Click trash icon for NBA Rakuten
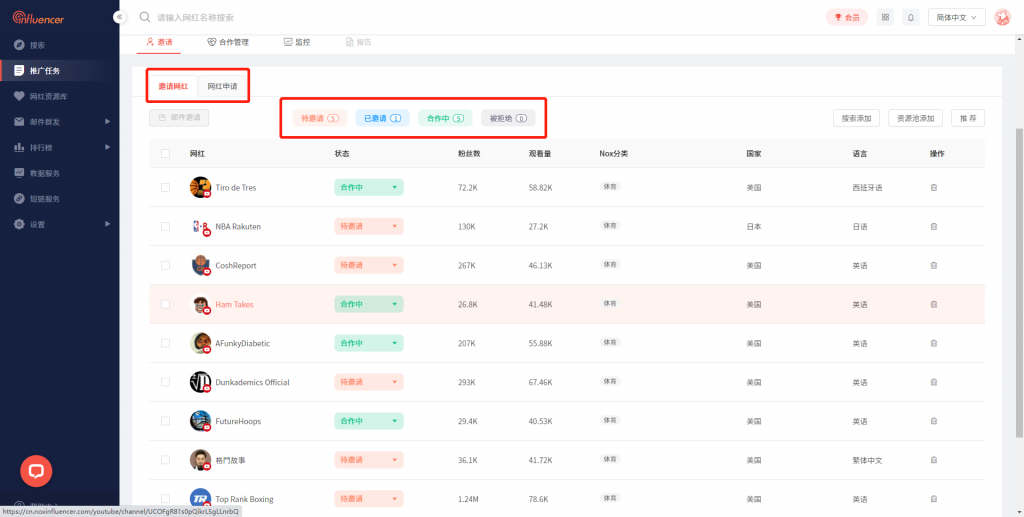Screen dimensions: 1024x517 934,226
